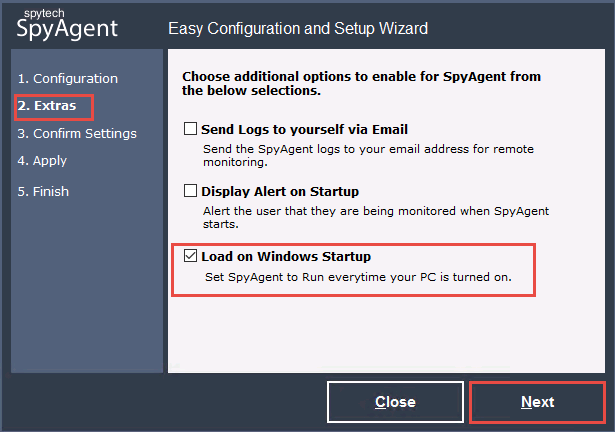The height and width of the screenshot is (432, 615).
Task: Open step 3. Confirm Settings
Action: (x=77, y=134)
